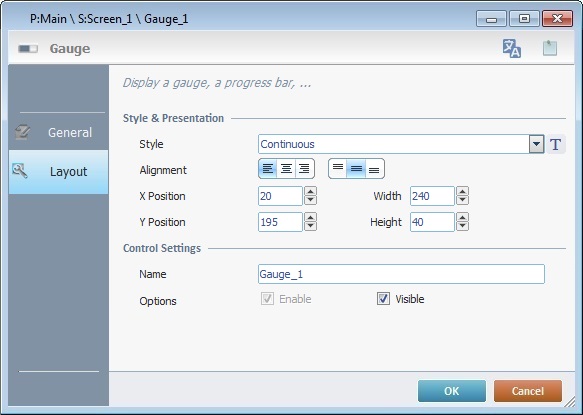This screenshot has height=415, width=583.
Task: Click the Name input field
Action: 401,274
